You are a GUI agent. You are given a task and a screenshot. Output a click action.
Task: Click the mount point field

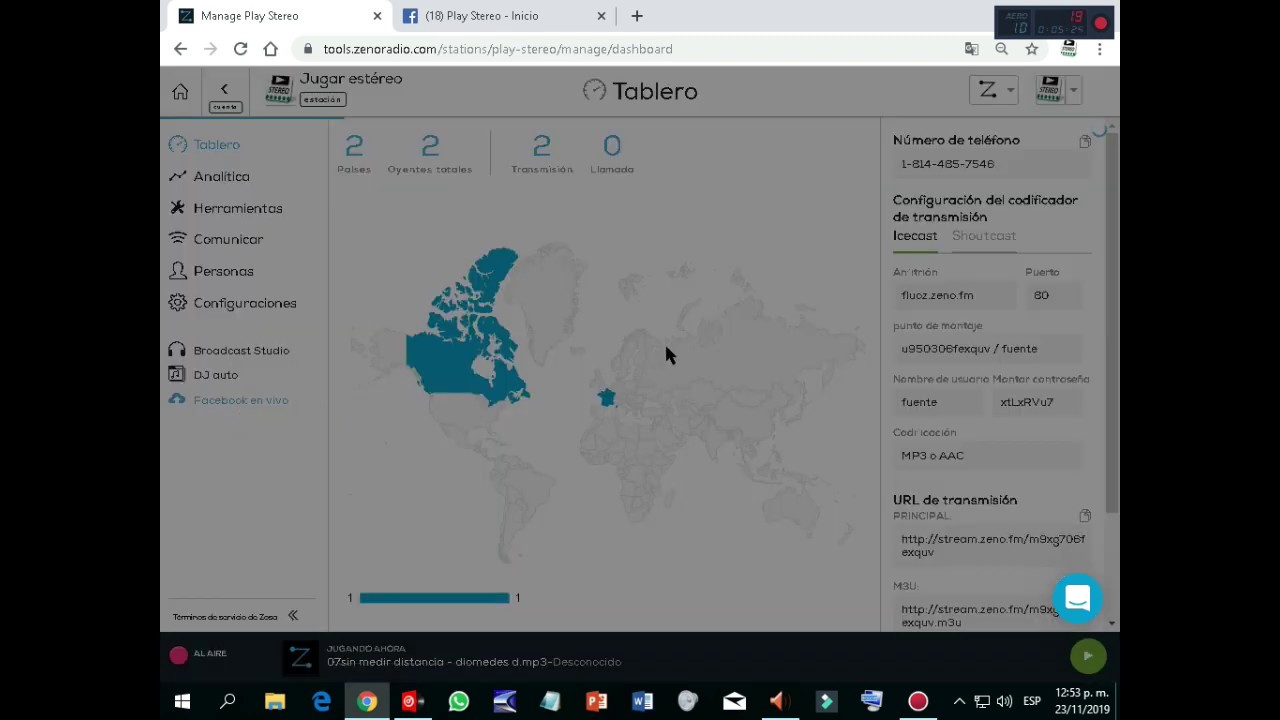point(990,349)
